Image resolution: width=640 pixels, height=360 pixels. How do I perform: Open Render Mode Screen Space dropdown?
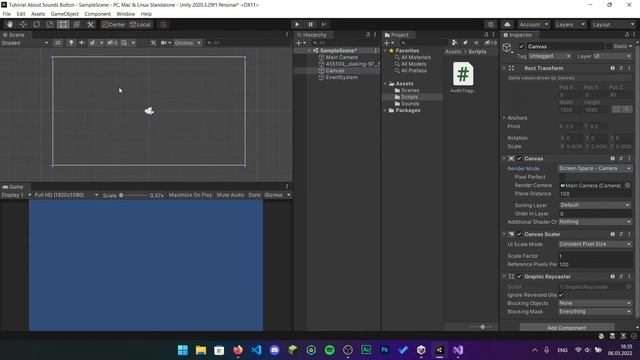[x=595, y=169]
